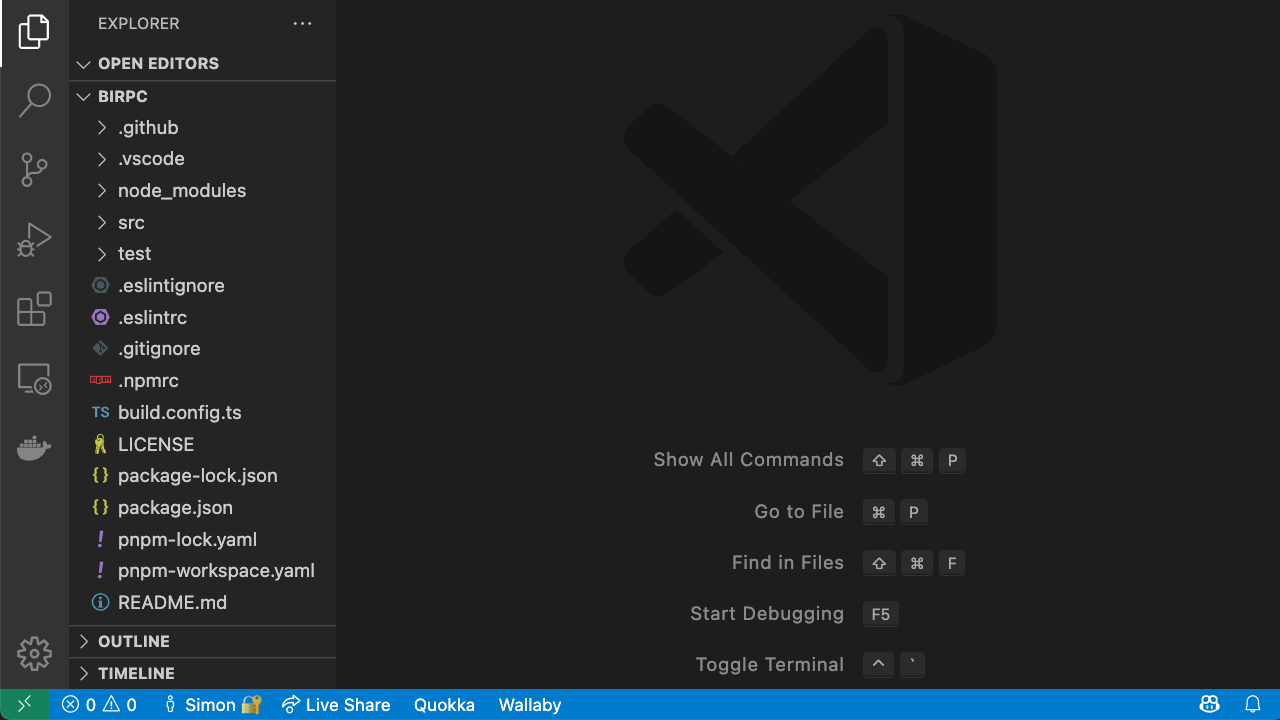
Task: Select the README.md file name
Action: pos(172,602)
